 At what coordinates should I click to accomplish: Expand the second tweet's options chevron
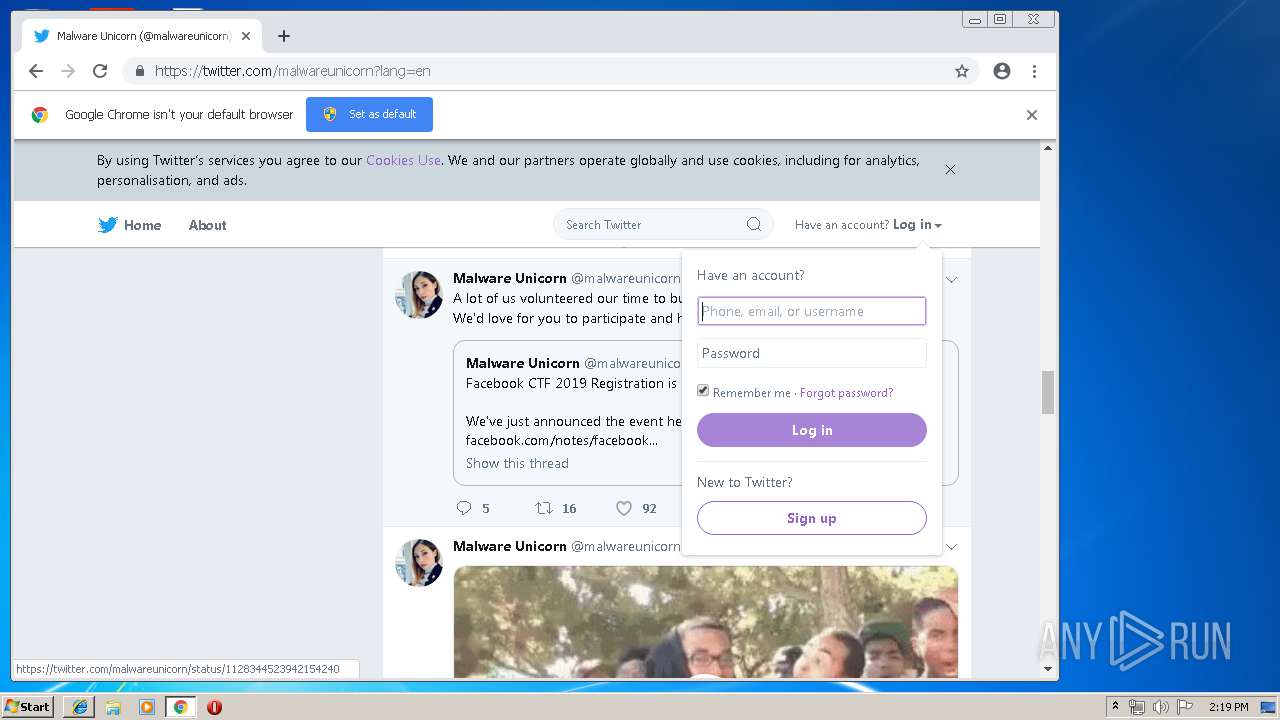click(952, 547)
